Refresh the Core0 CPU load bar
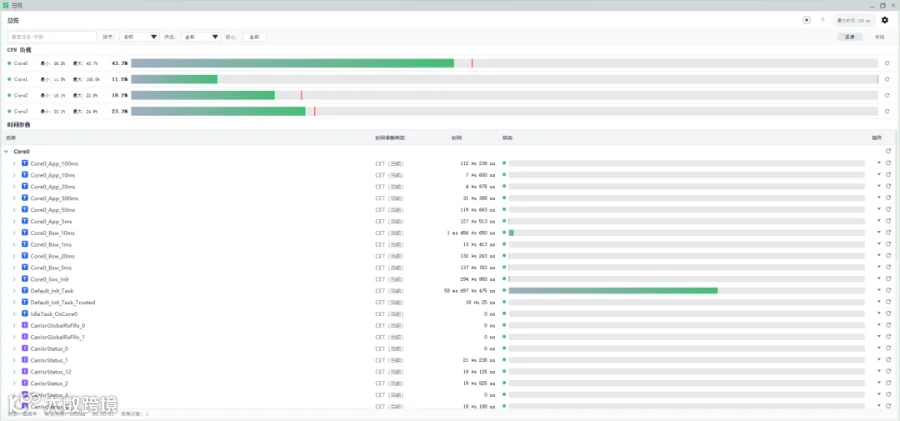The image size is (900, 421). [887, 63]
